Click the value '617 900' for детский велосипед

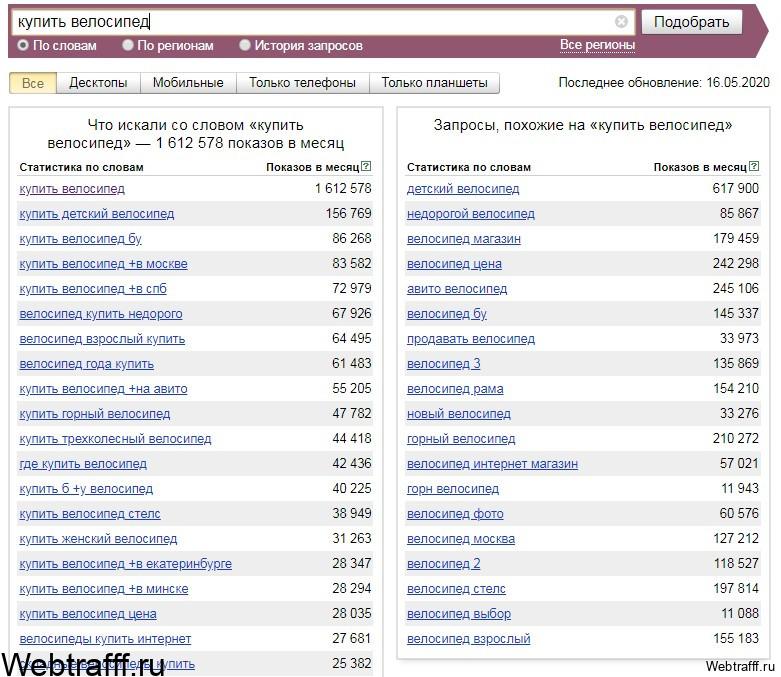(x=736, y=189)
